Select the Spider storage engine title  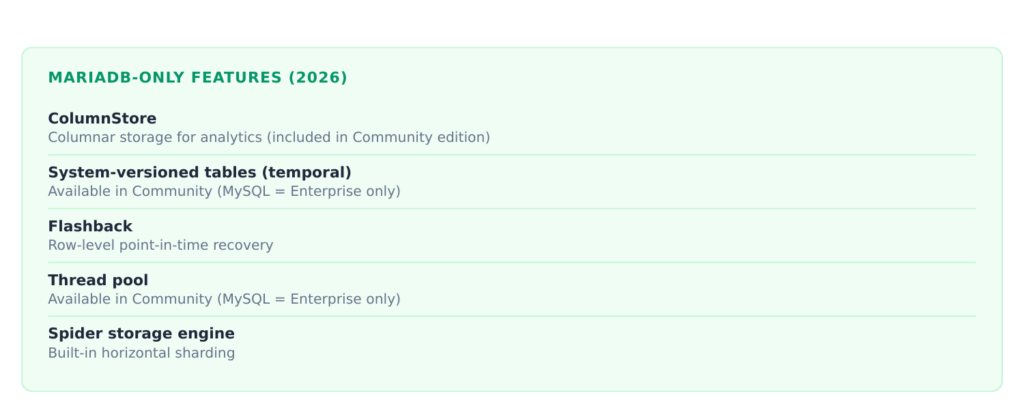141,334
